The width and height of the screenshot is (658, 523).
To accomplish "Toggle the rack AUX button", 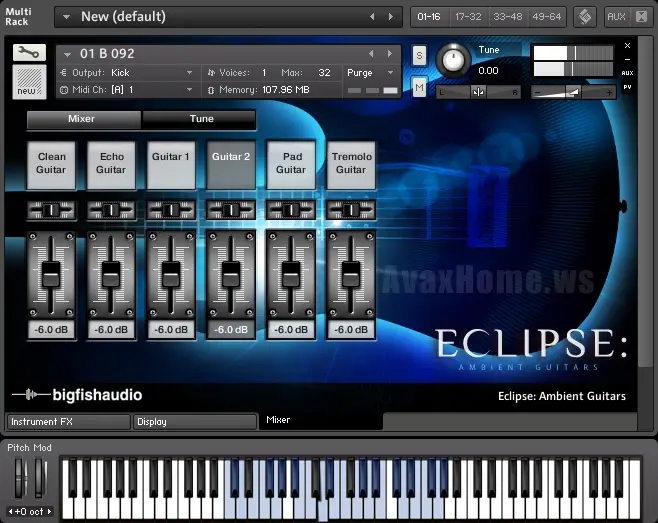I will 616,17.
